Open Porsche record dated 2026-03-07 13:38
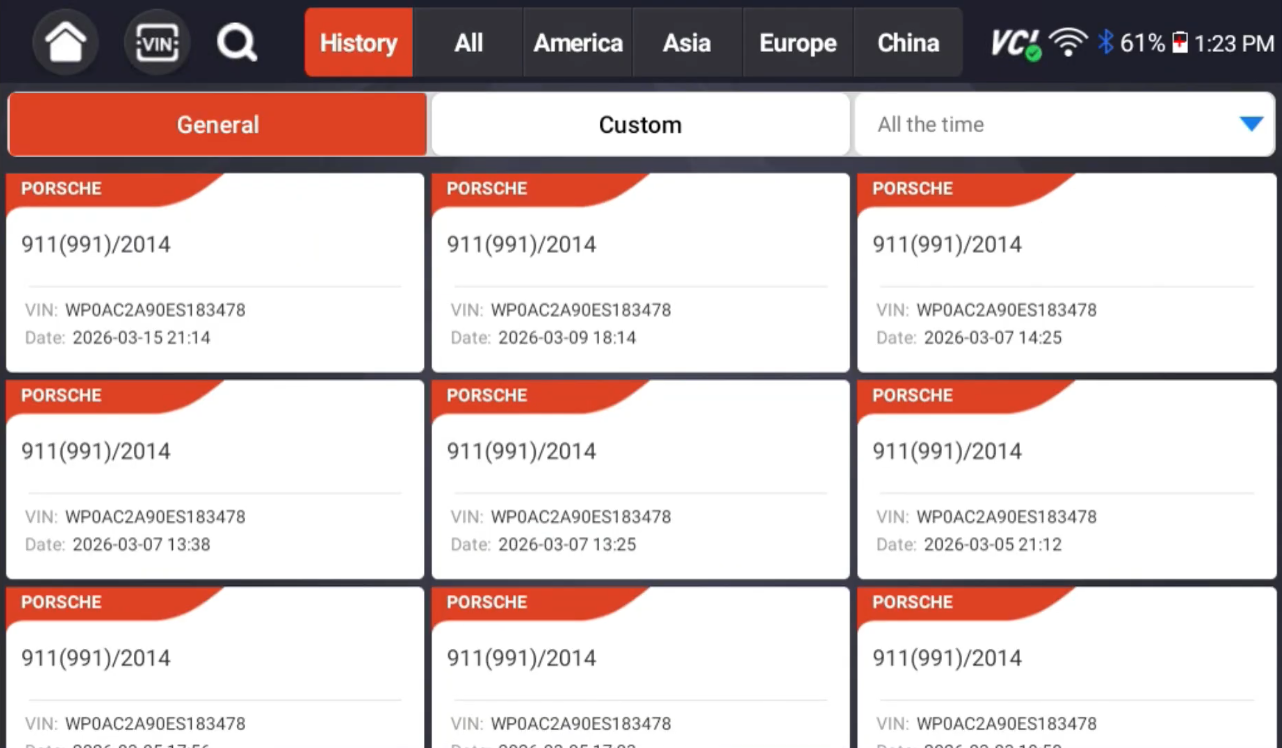The height and width of the screenshot is (748, 1282). point(215,480)
